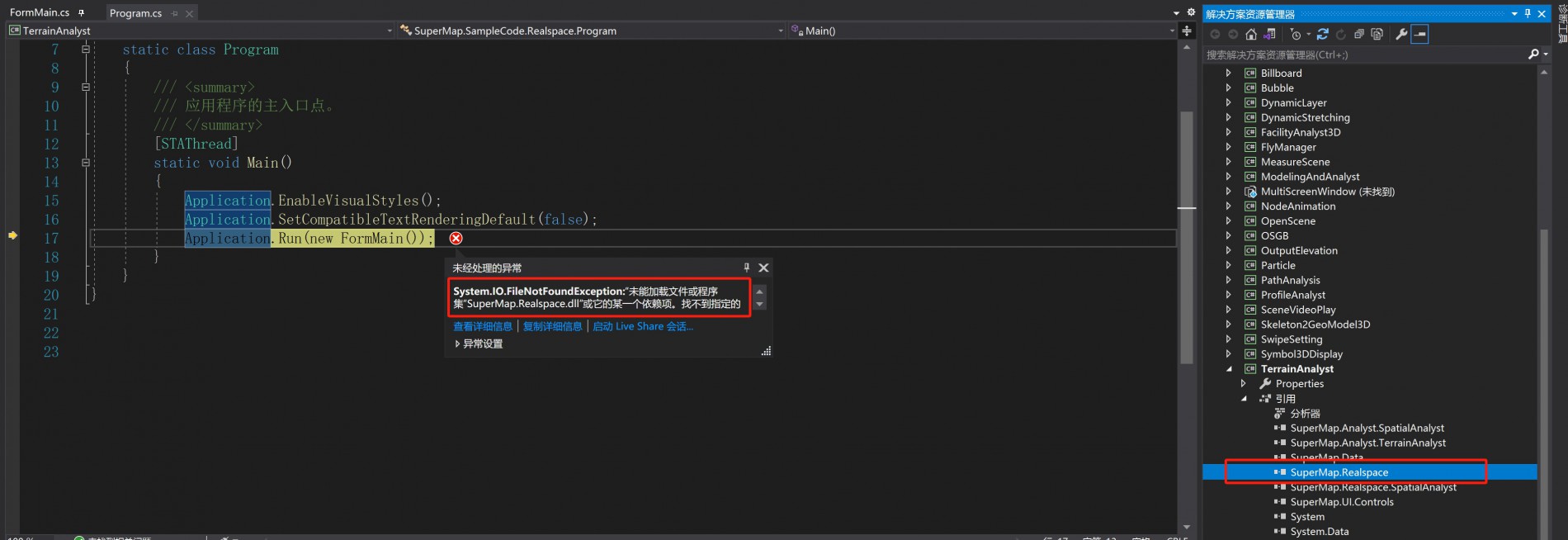Close the Program.cs tab

point(189,13)
